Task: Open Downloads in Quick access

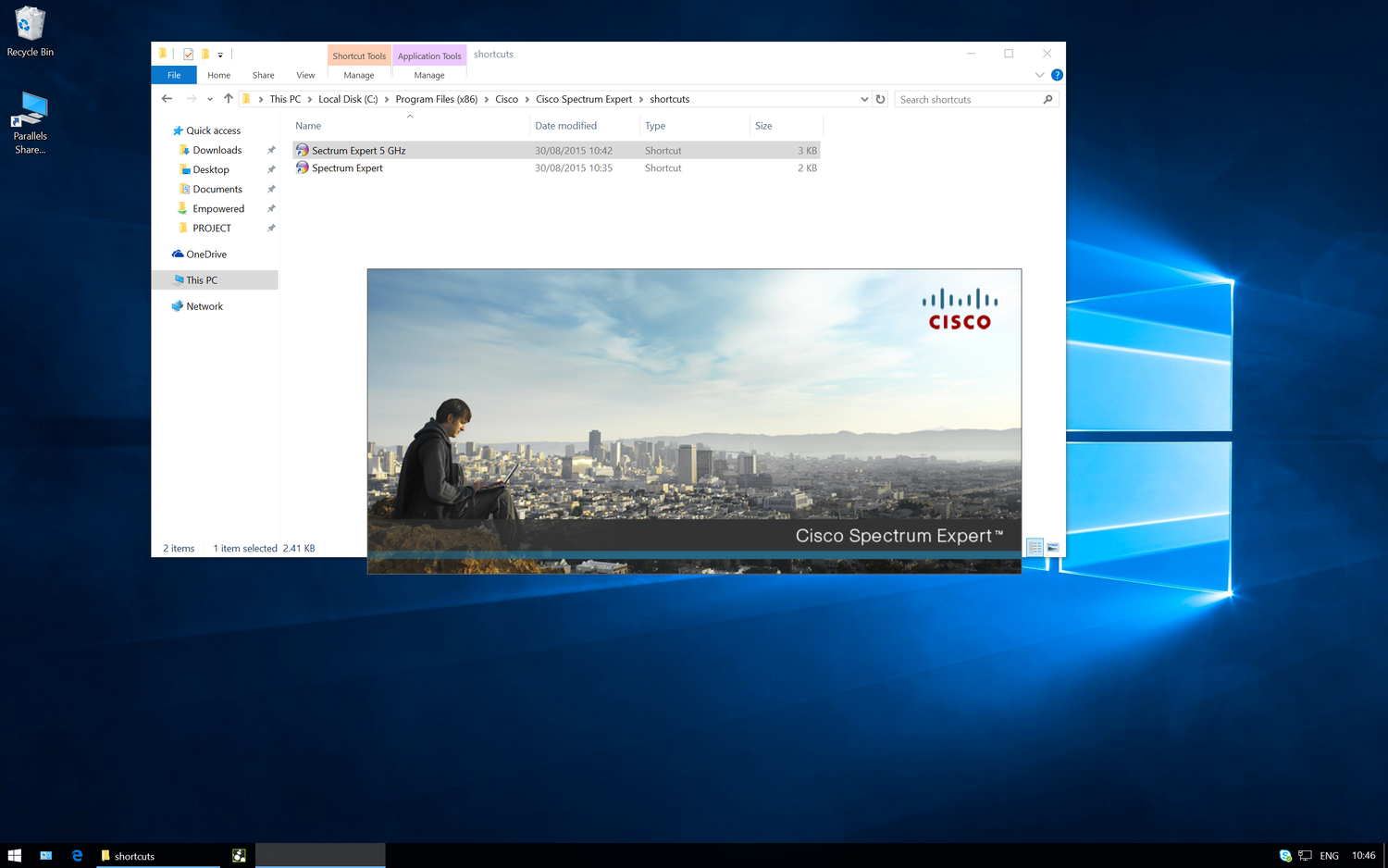Action: [x=217, y=150]
